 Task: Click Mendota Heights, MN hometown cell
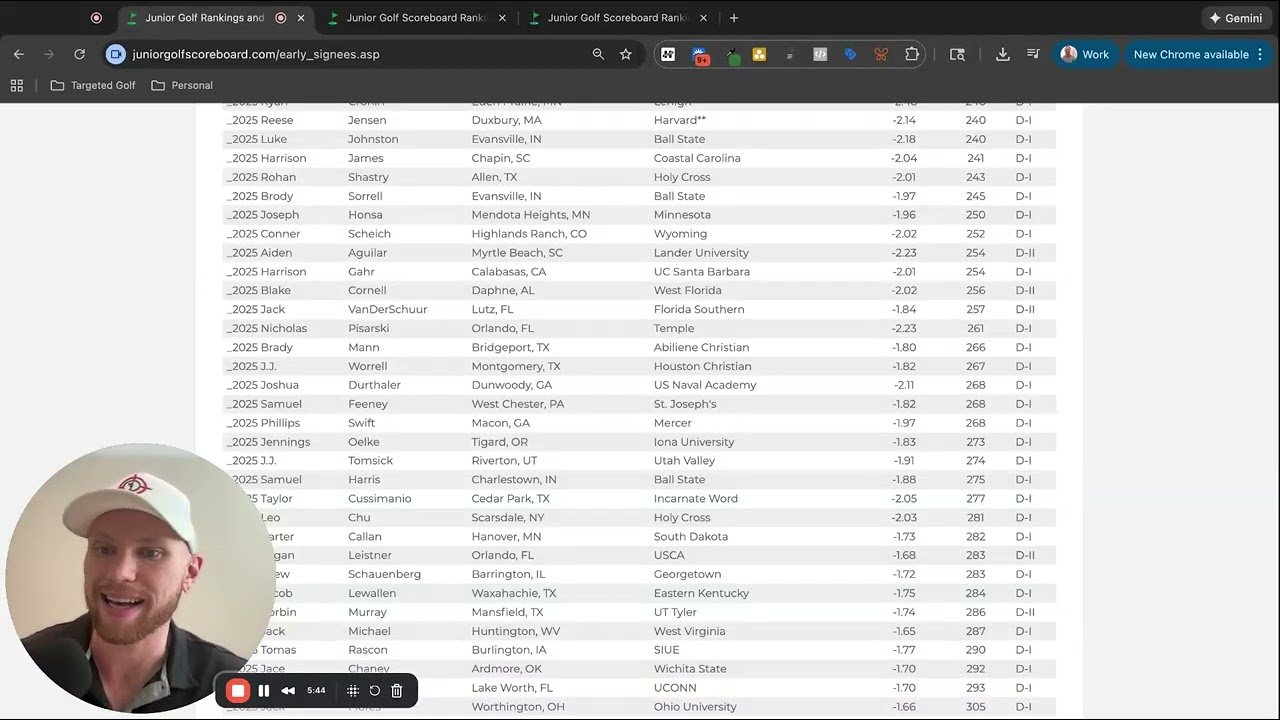(x=531, y=215)
